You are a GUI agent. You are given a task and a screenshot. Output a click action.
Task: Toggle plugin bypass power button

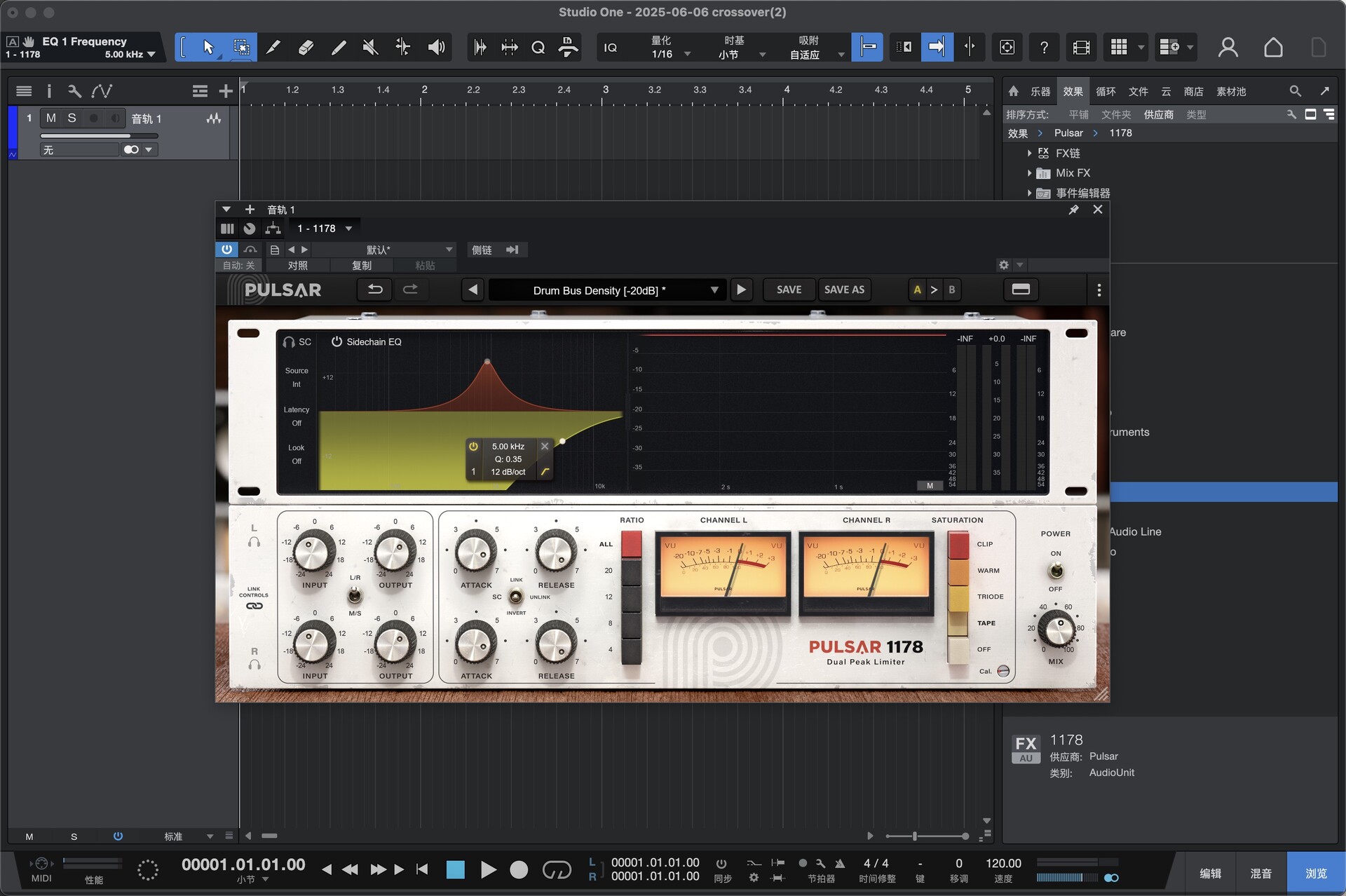226,250
